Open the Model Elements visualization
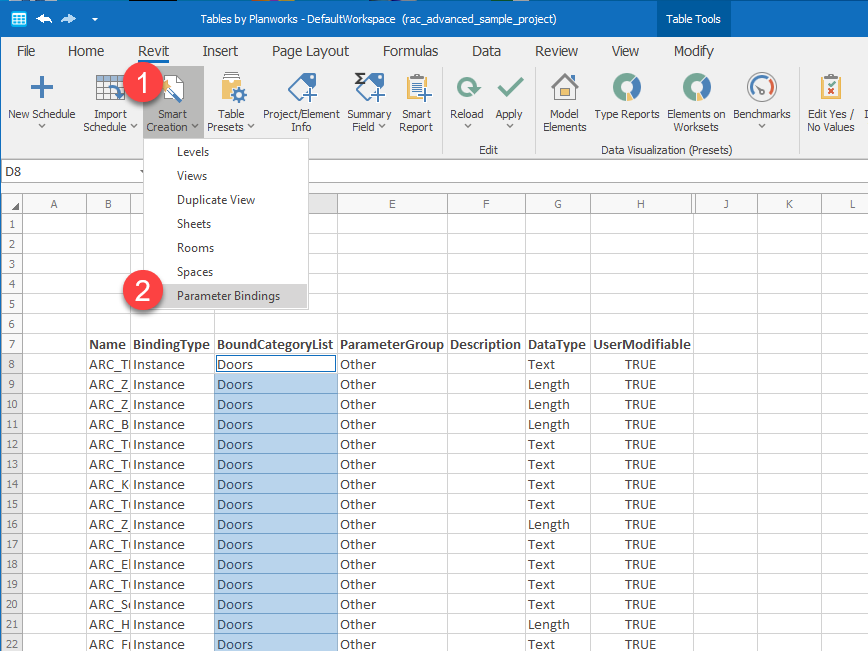868x651 pixels. pos(564,104)
